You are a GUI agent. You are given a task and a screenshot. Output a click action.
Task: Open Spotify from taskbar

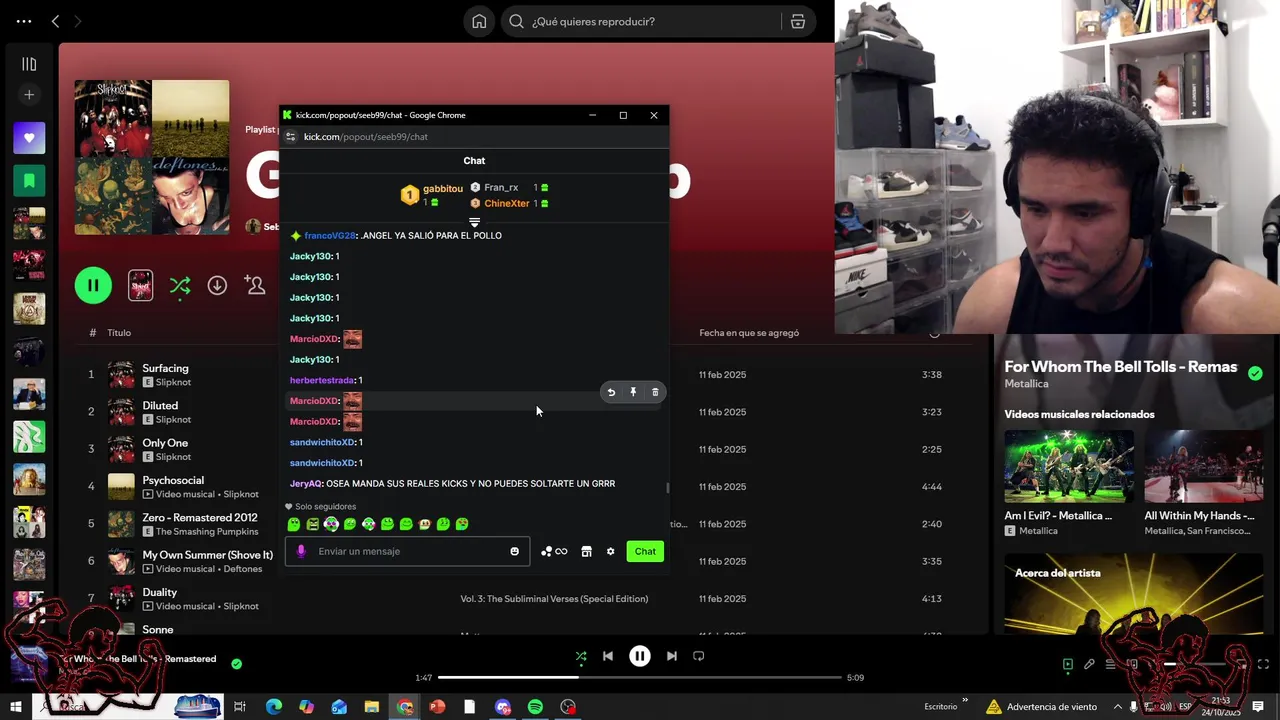click(535, 707)
